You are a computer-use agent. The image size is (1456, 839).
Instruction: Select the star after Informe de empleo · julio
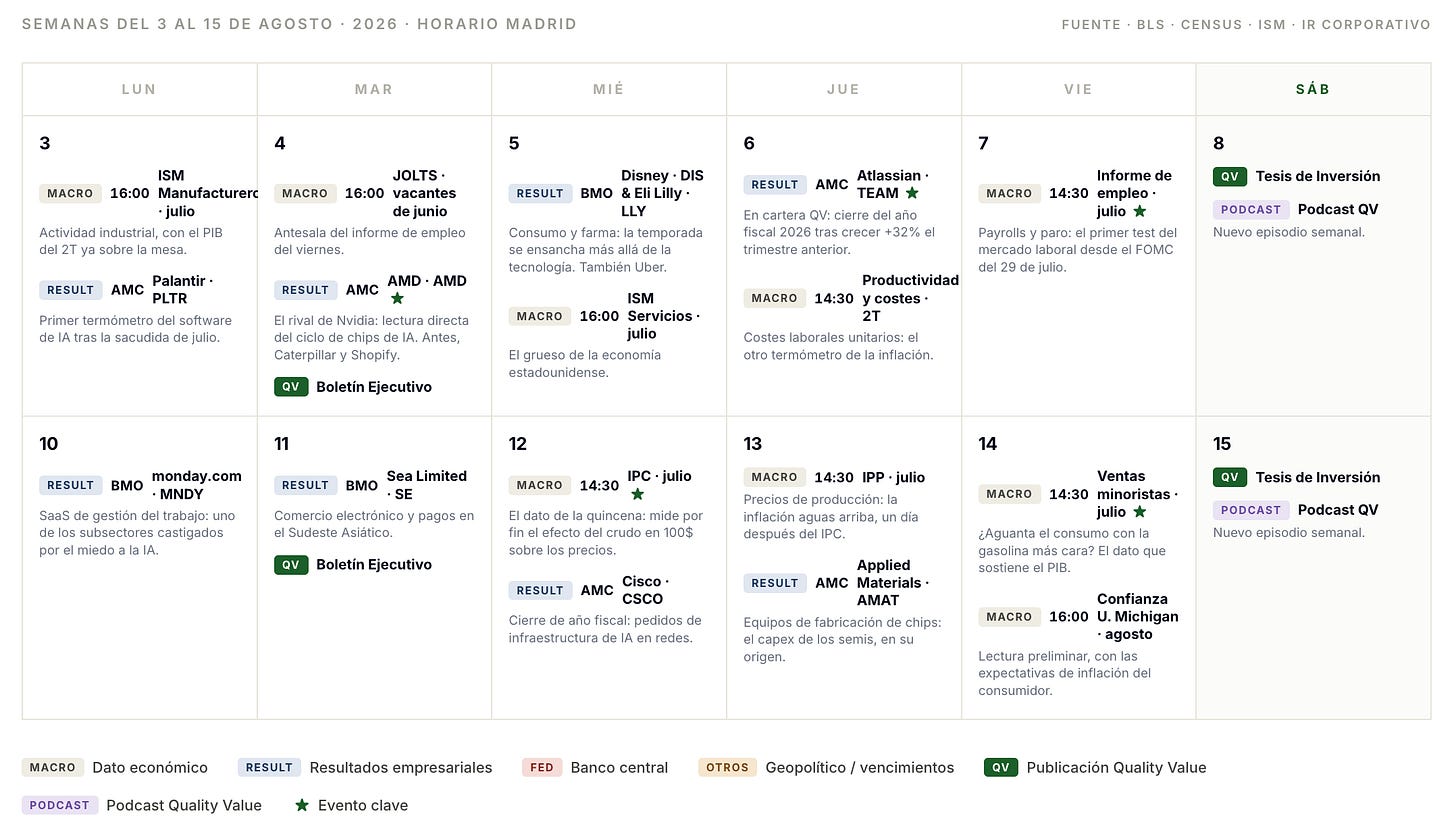(1139, 211)
